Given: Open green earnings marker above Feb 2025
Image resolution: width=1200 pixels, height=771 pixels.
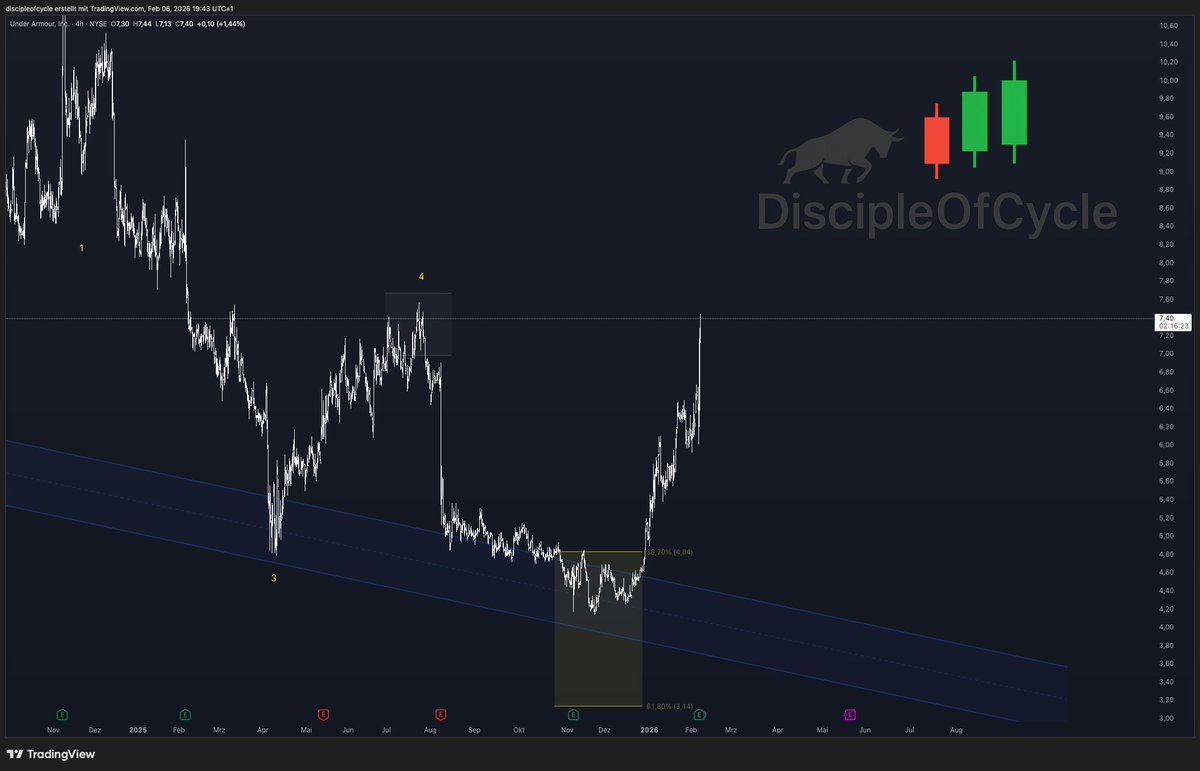Looking at the screenshot, I should click(x=186, y=714).
